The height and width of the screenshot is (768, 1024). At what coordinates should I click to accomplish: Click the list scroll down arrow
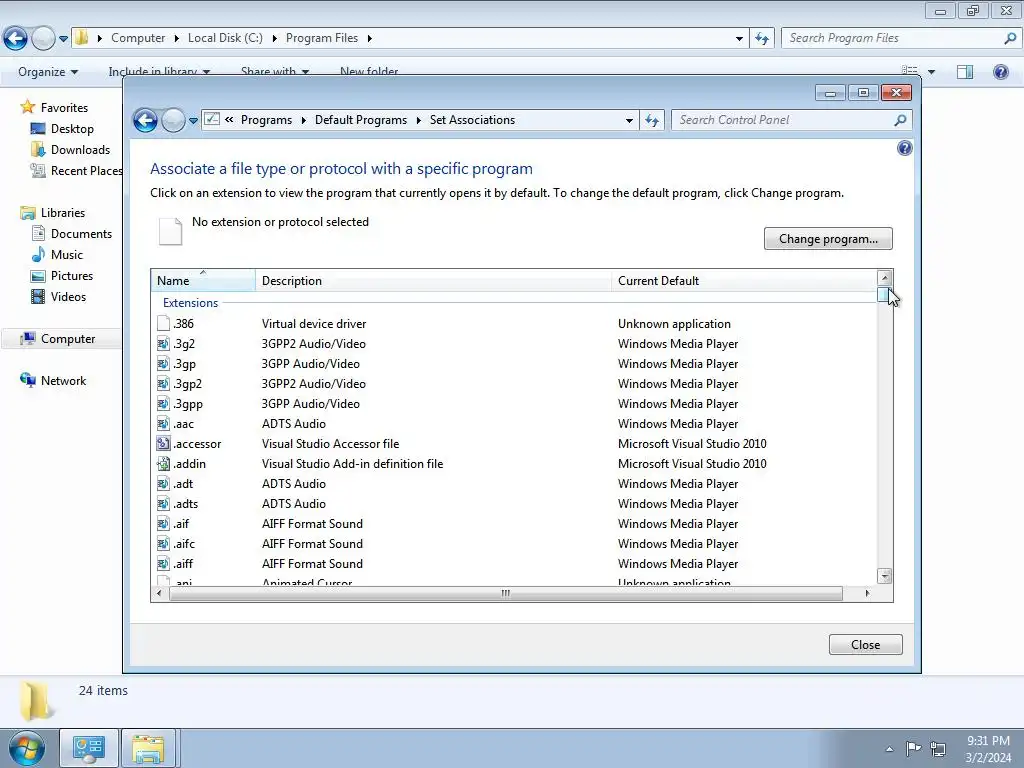click(x=884, y=576)
